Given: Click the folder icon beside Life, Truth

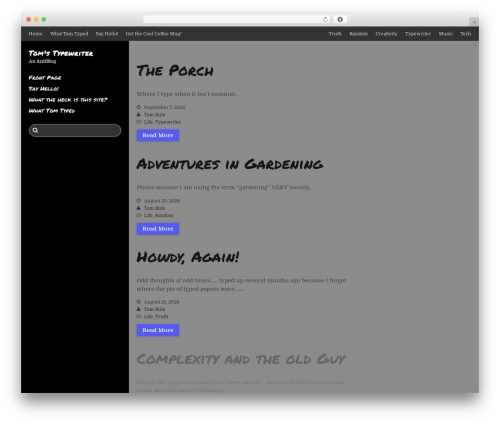Looking at the screenshot, I should 139,316.
